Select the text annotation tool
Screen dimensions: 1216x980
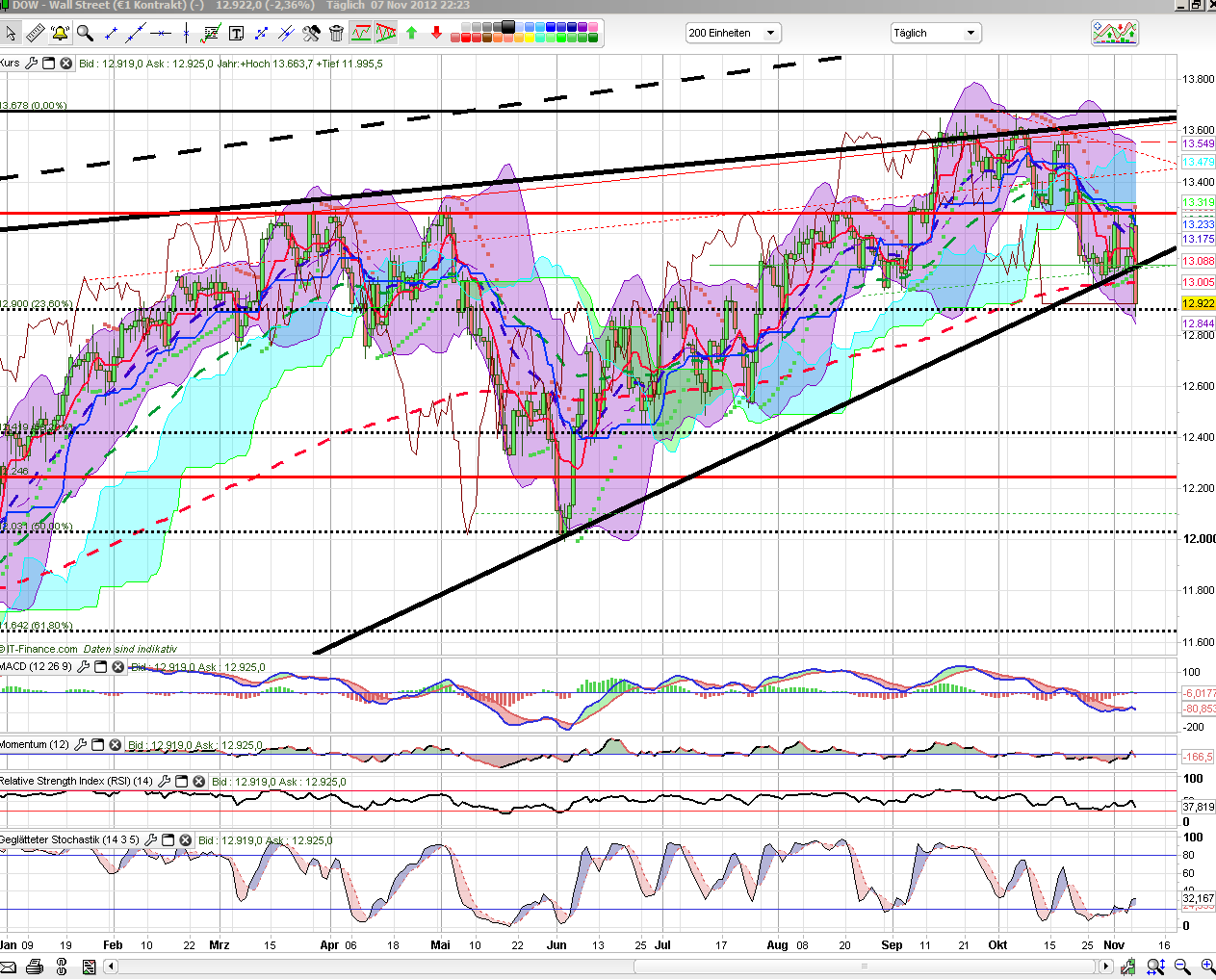[236, 33]
